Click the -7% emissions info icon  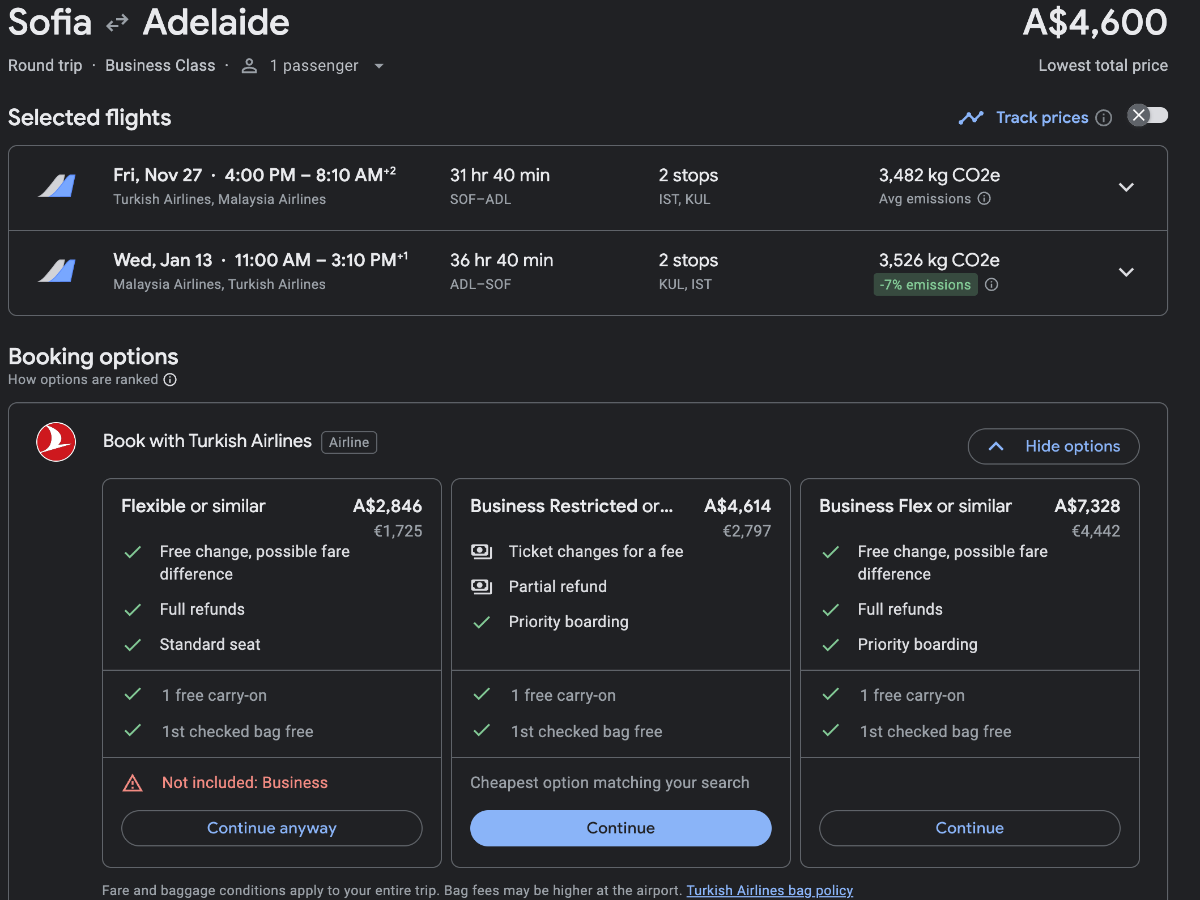click(991, 285)
